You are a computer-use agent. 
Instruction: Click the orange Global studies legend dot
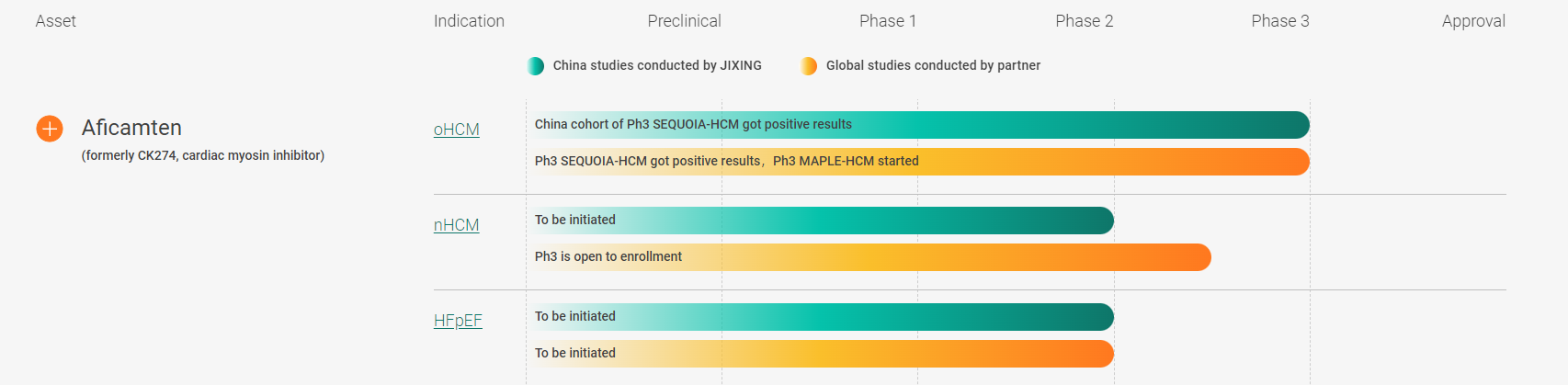point(809,66)
